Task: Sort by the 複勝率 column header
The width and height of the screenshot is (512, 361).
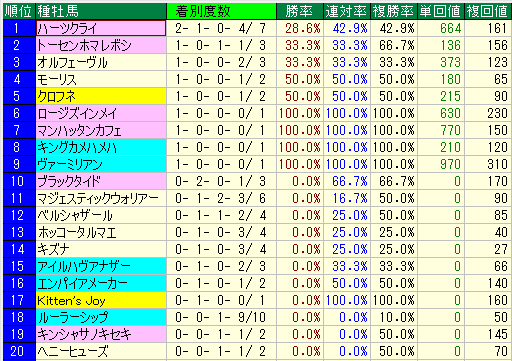Action: (394, 11)
